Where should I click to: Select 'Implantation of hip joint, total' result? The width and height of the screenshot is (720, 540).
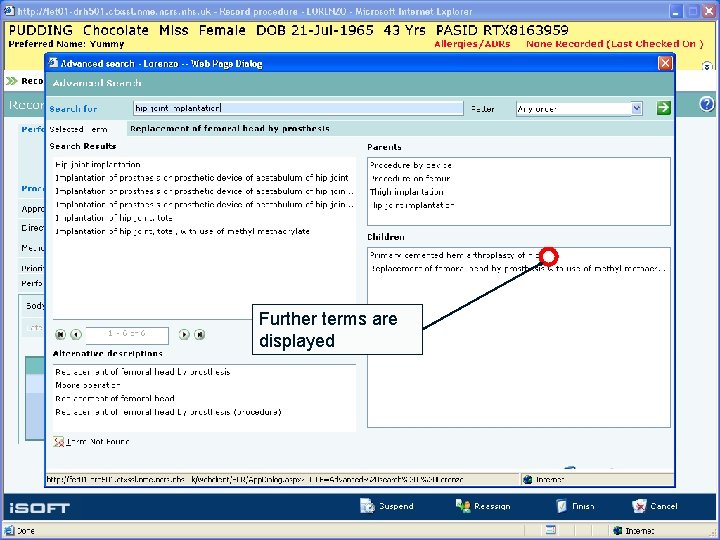click(x=114, y=218)
